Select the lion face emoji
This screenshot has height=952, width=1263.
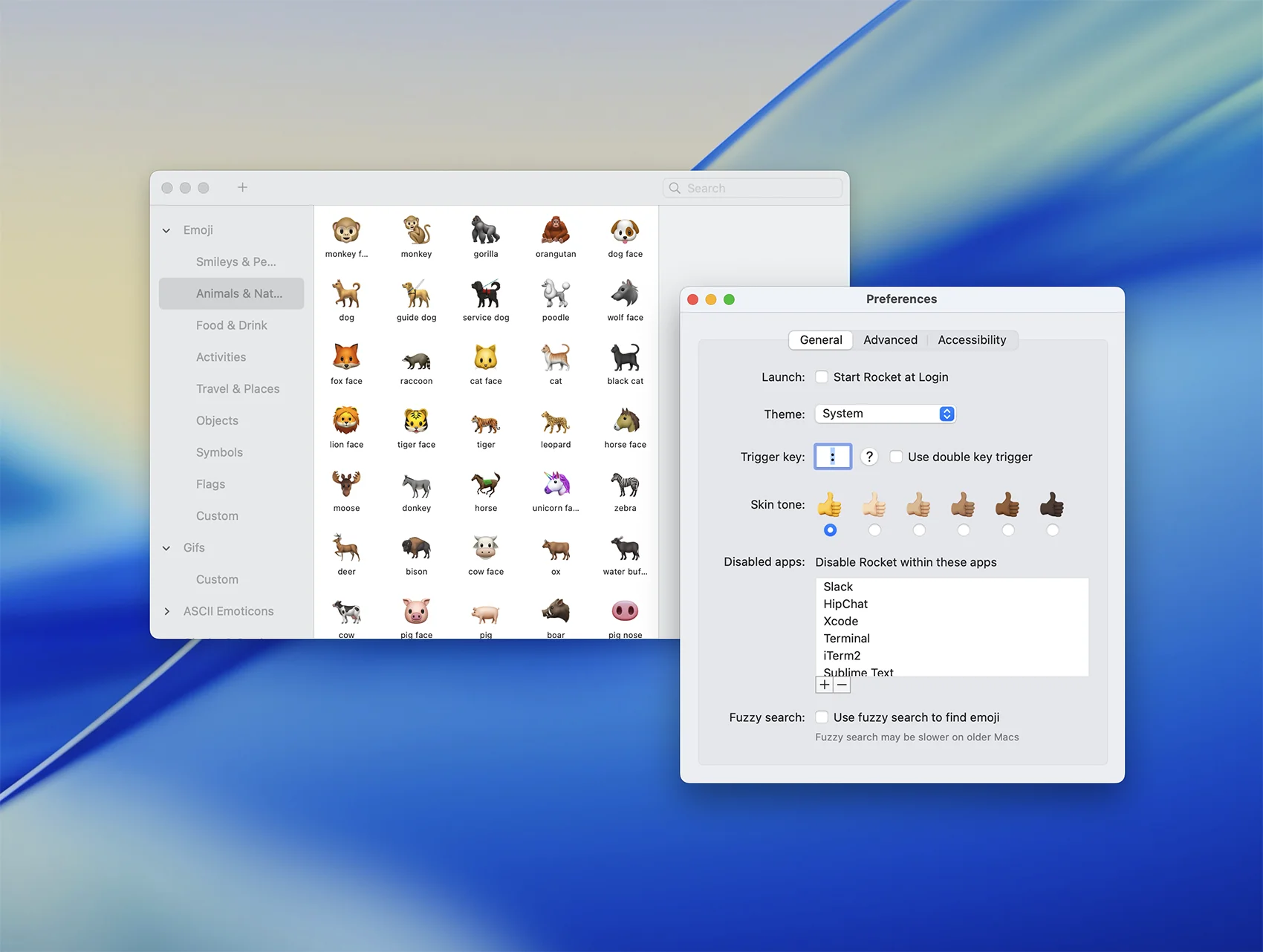[346, 422]
